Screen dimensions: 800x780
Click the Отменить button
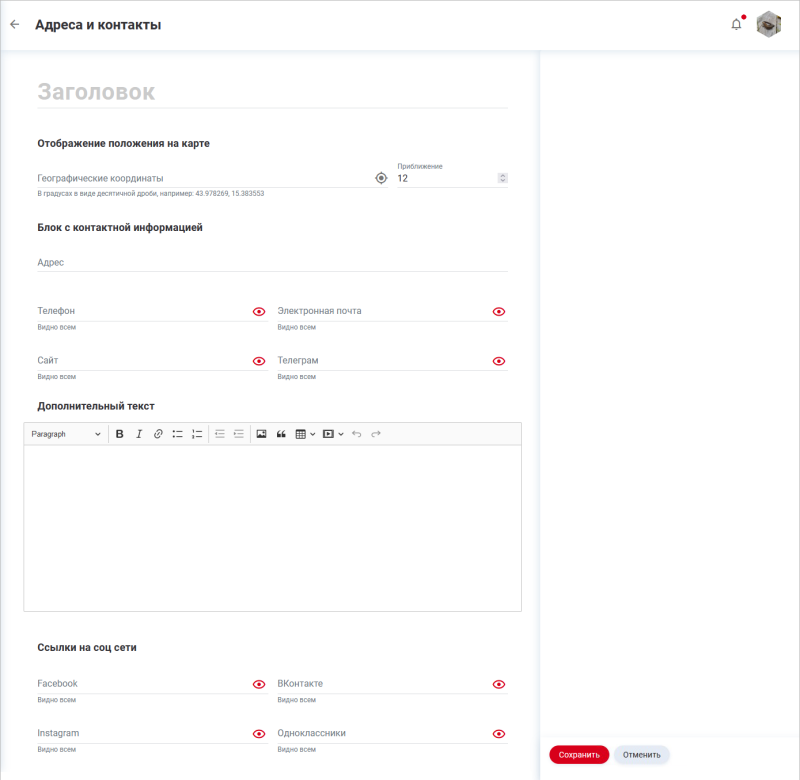coord(641,755)
